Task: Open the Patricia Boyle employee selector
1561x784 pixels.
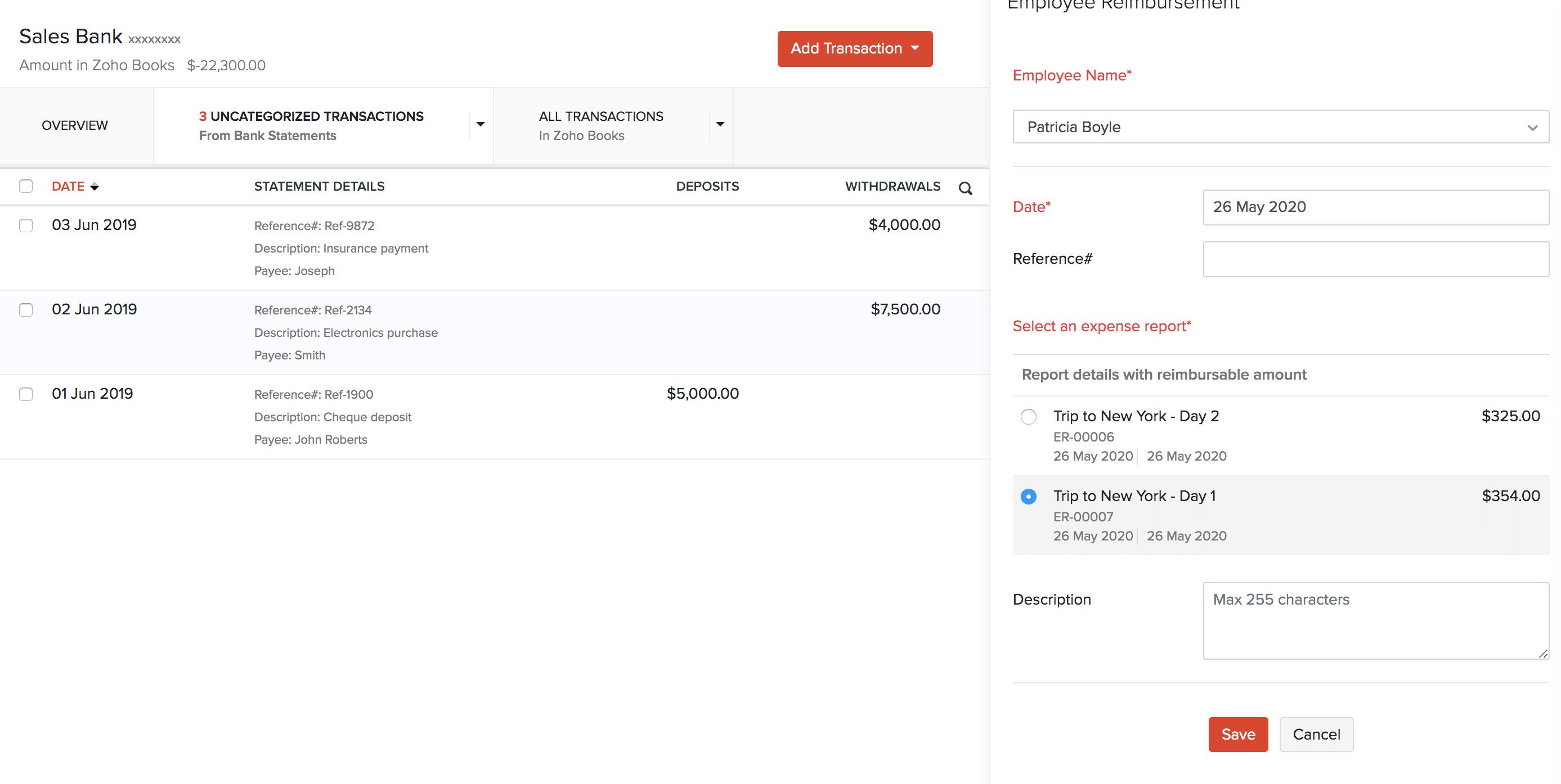Action: click(x=1279, y=127)
